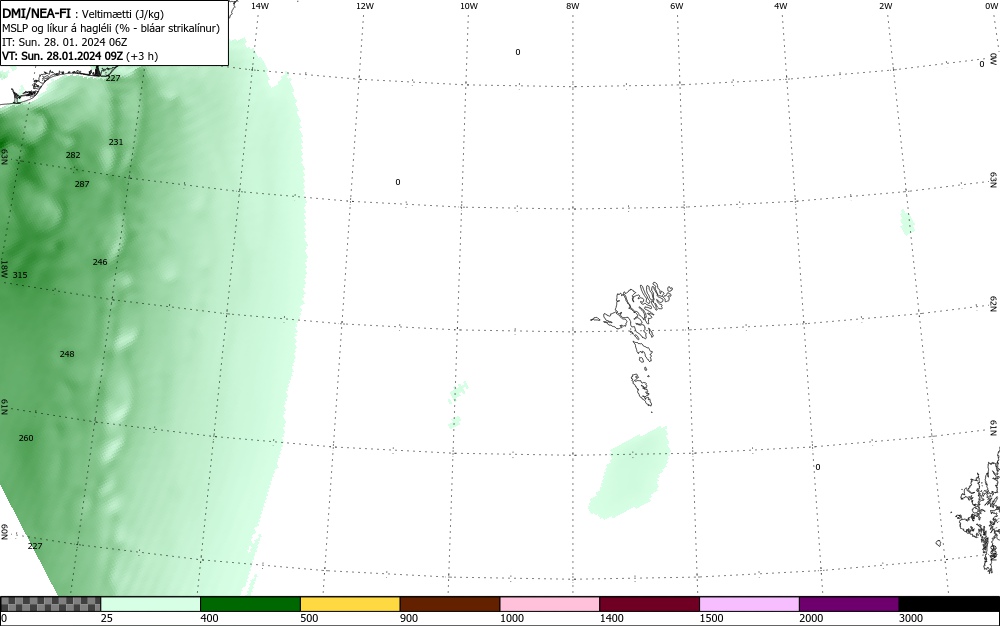Click the '25' label on the legend scale
The image size is (1000, 626).
click(x=107, y=618)
